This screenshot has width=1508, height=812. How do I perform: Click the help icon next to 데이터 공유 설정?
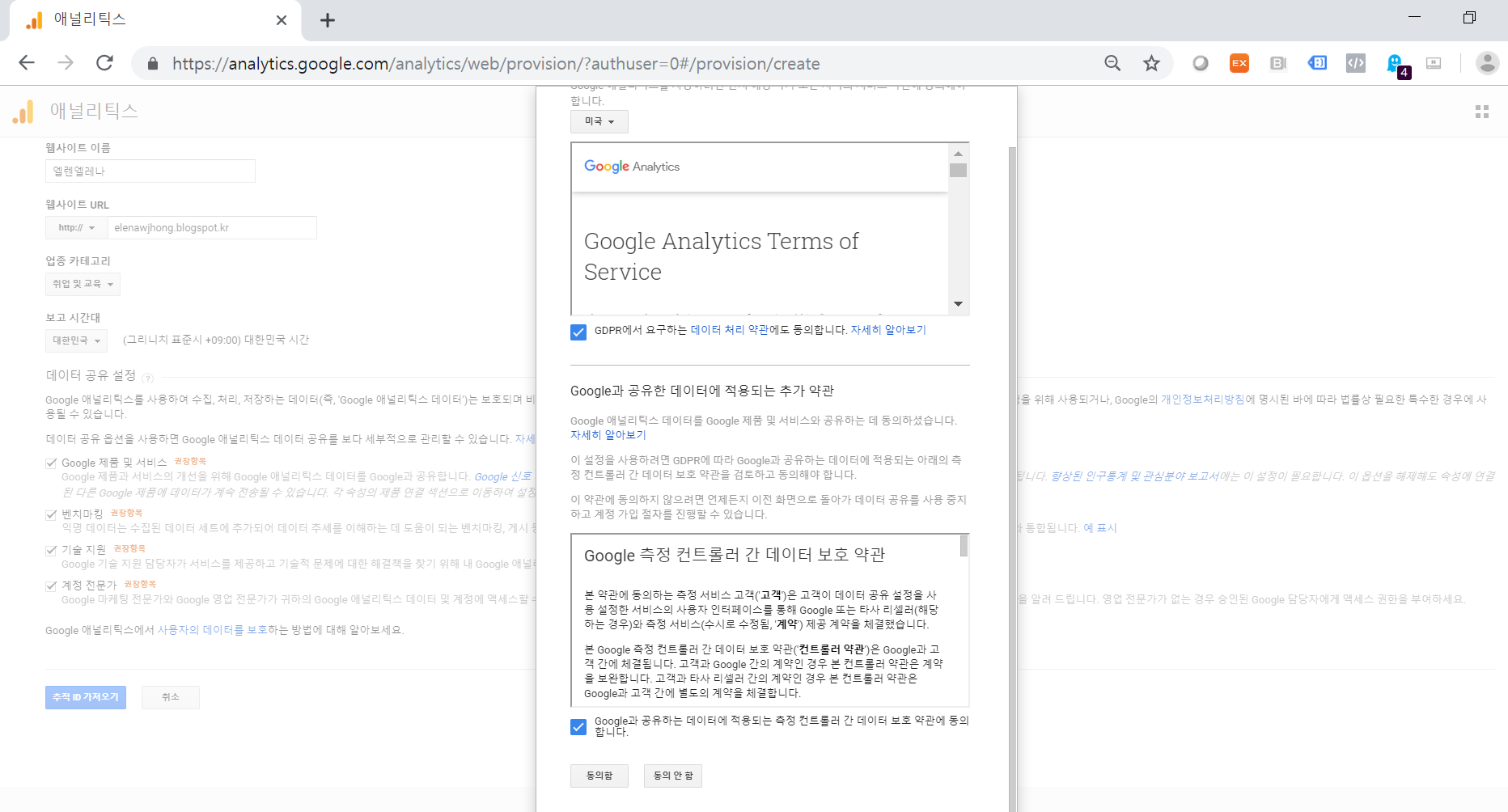click(147, 378)
